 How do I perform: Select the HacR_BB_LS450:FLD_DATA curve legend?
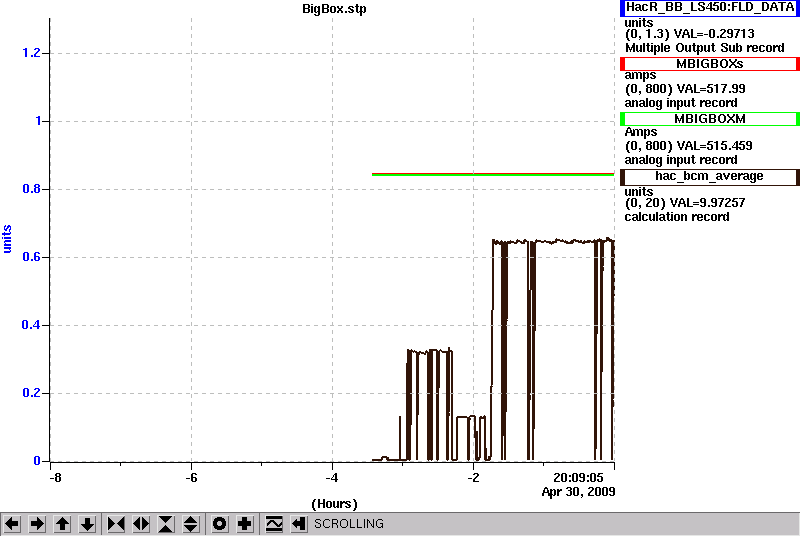pos(710,7)
